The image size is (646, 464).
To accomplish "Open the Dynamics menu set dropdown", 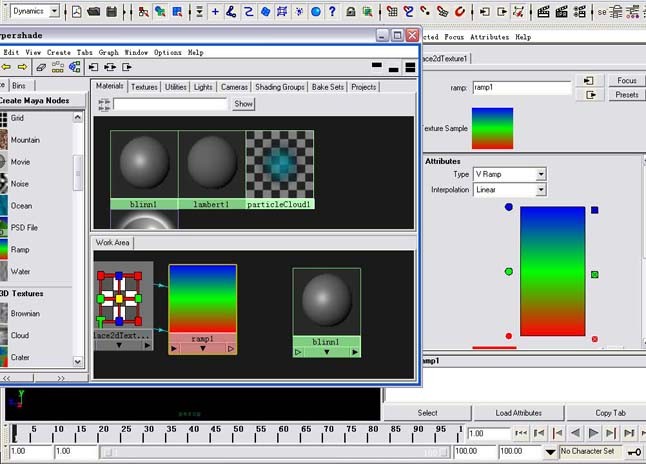I will [54, 11].
